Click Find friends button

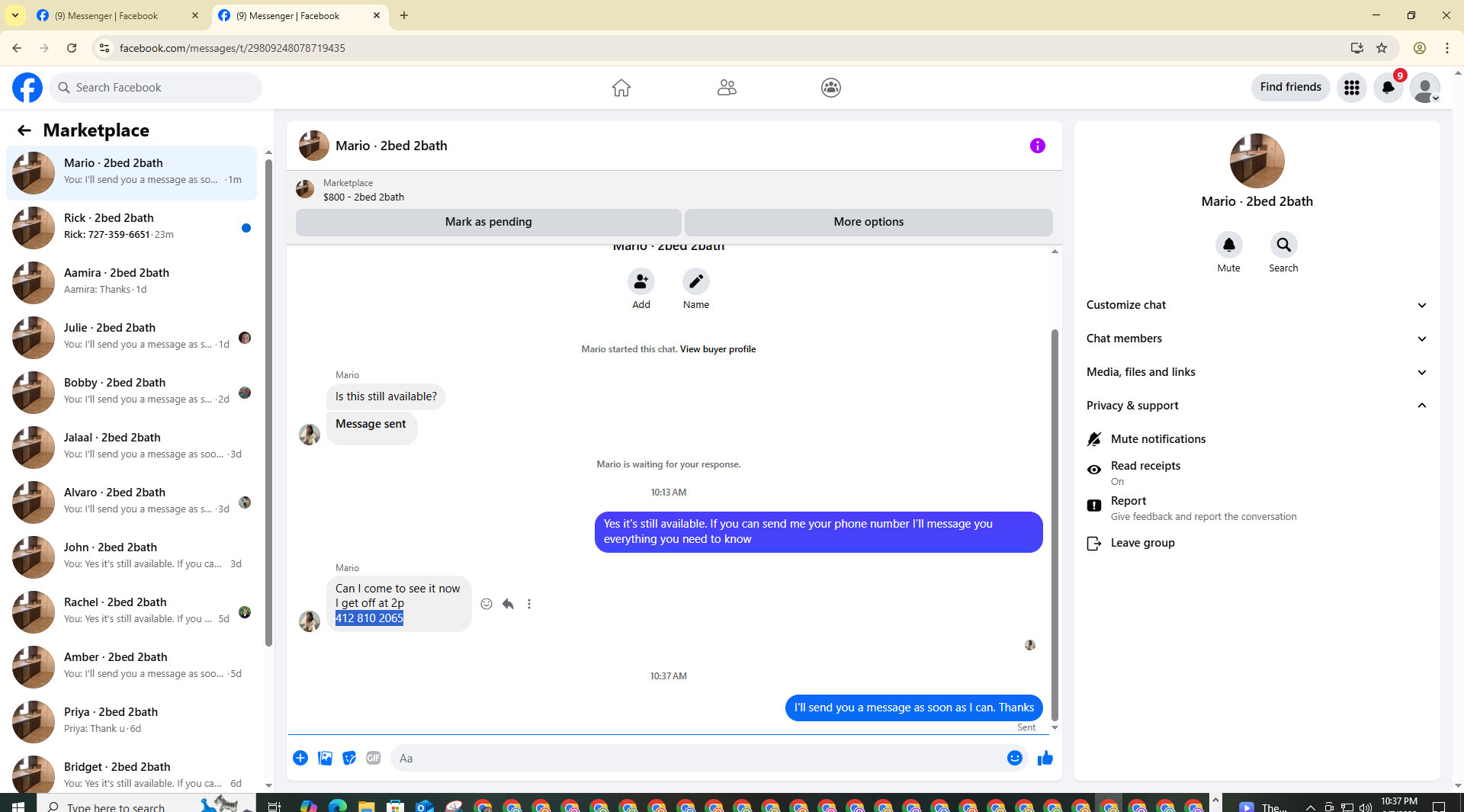point(1291,88)
